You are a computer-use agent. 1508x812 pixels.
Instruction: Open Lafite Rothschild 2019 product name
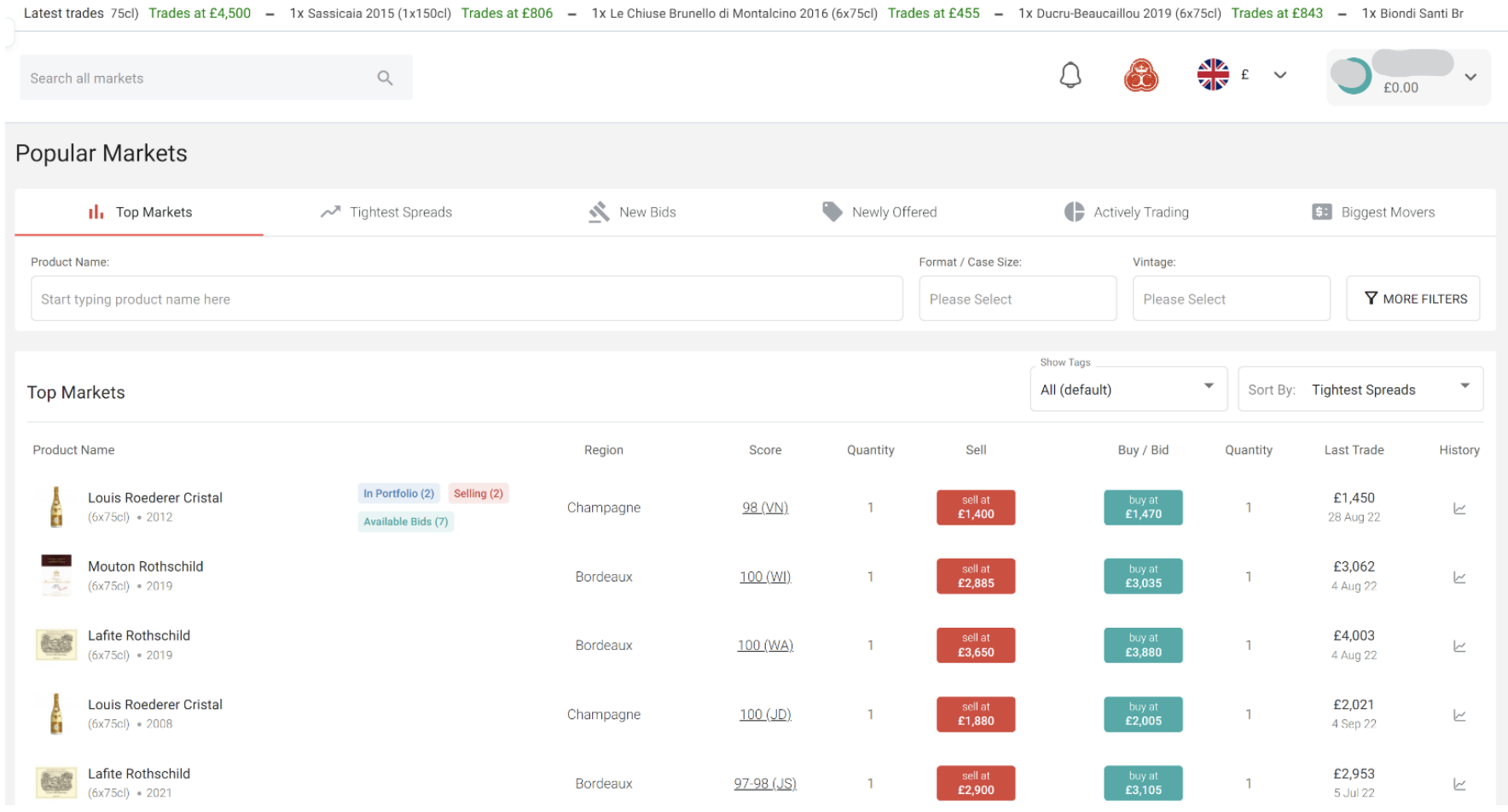click(x=139, y=635)
